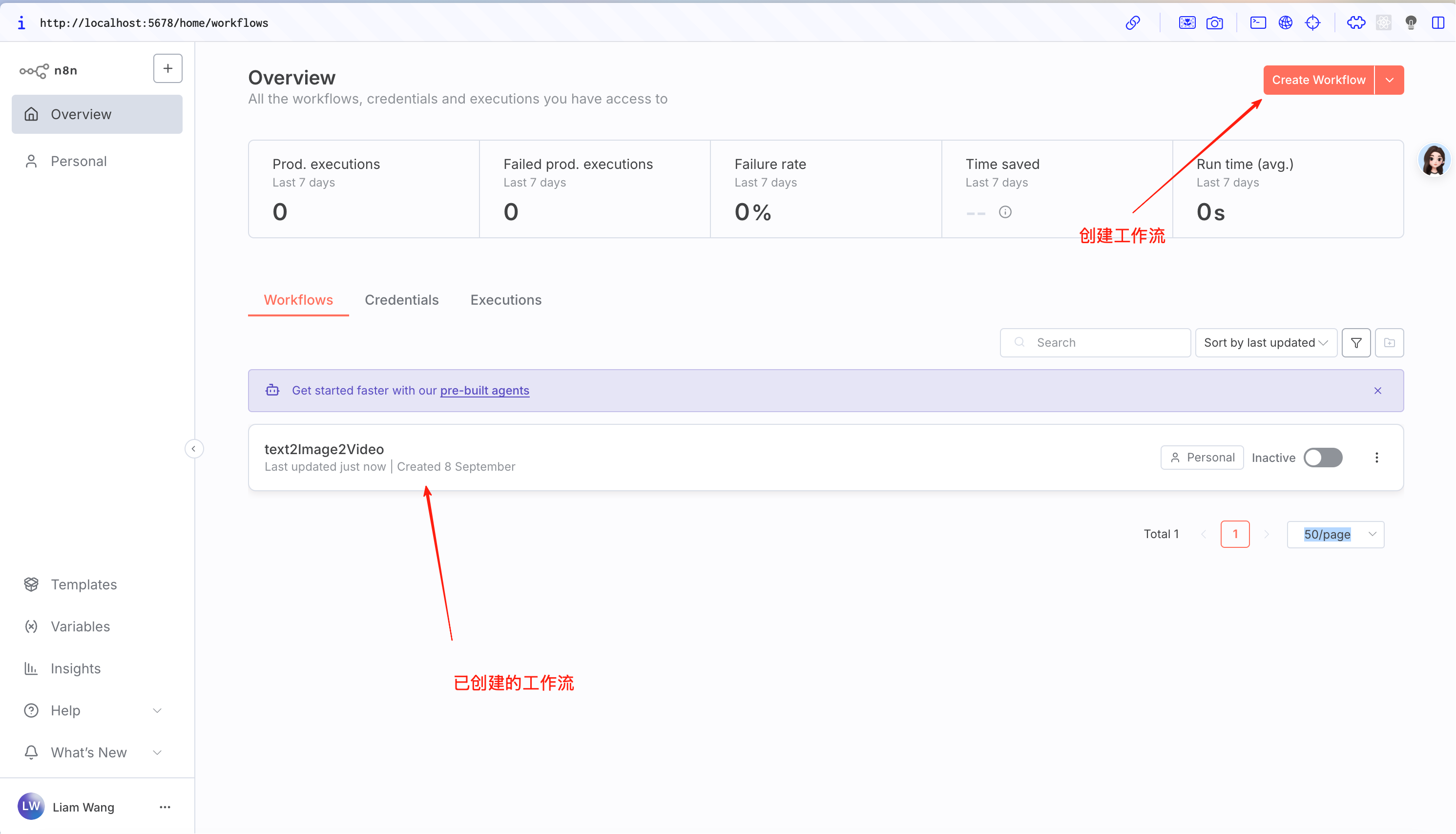Click the camera screenshot icon in toolbar
This screenshot has width=1456, height=834.
pyautogui.click(x=1214, y=23)
